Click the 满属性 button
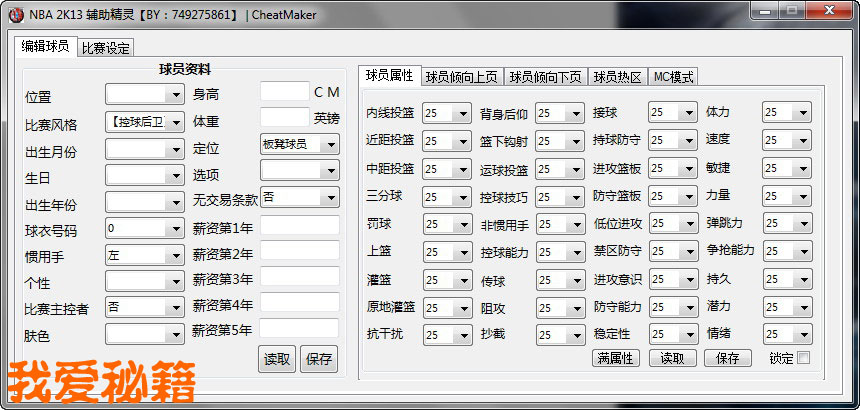The width and height of the screenshot is (860, 410). click(616, 358)
